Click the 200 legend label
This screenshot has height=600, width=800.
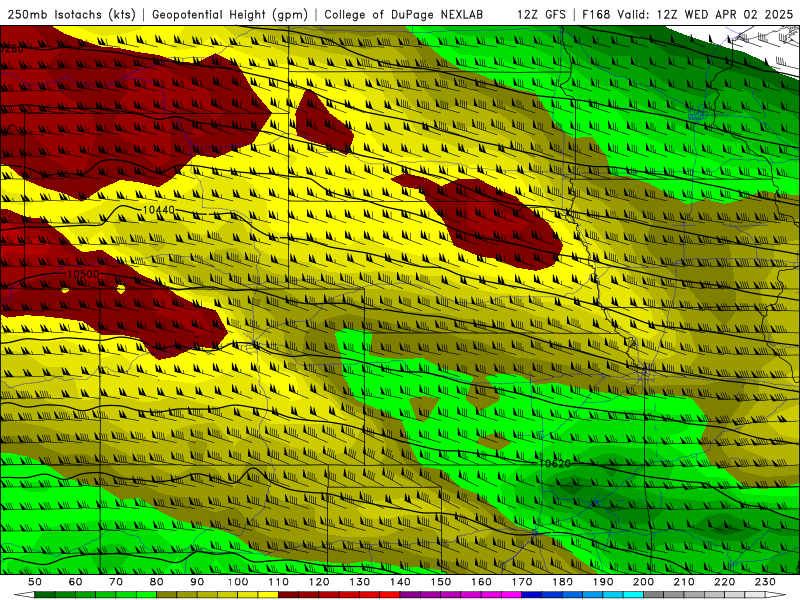point(644,582)
